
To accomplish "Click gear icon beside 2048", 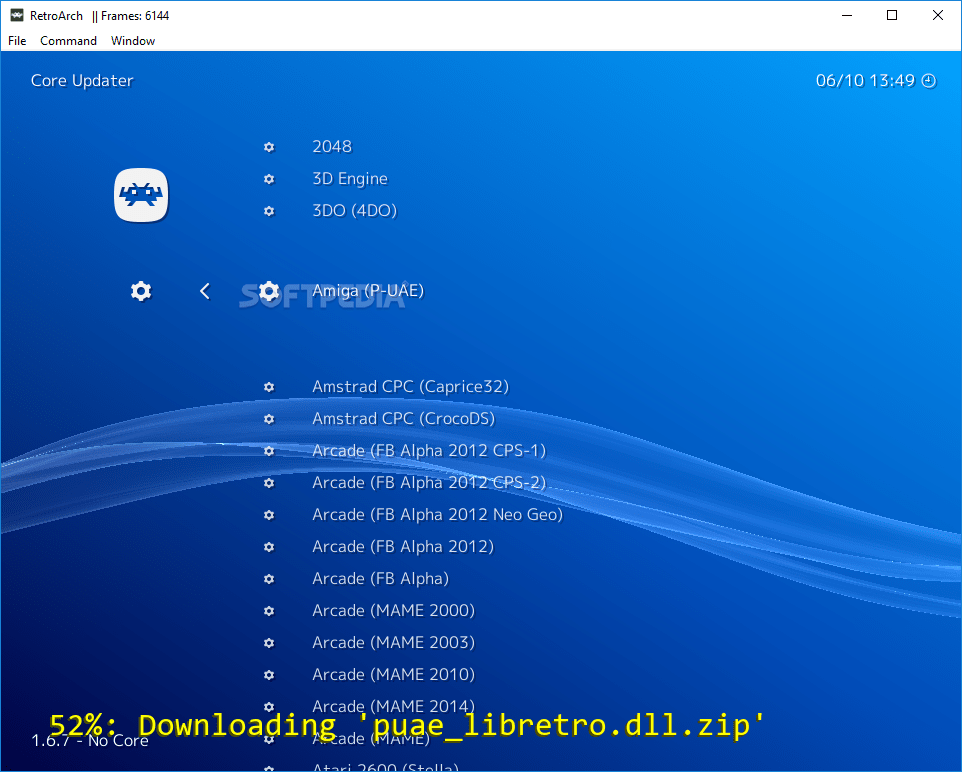I will click(269, 147).
